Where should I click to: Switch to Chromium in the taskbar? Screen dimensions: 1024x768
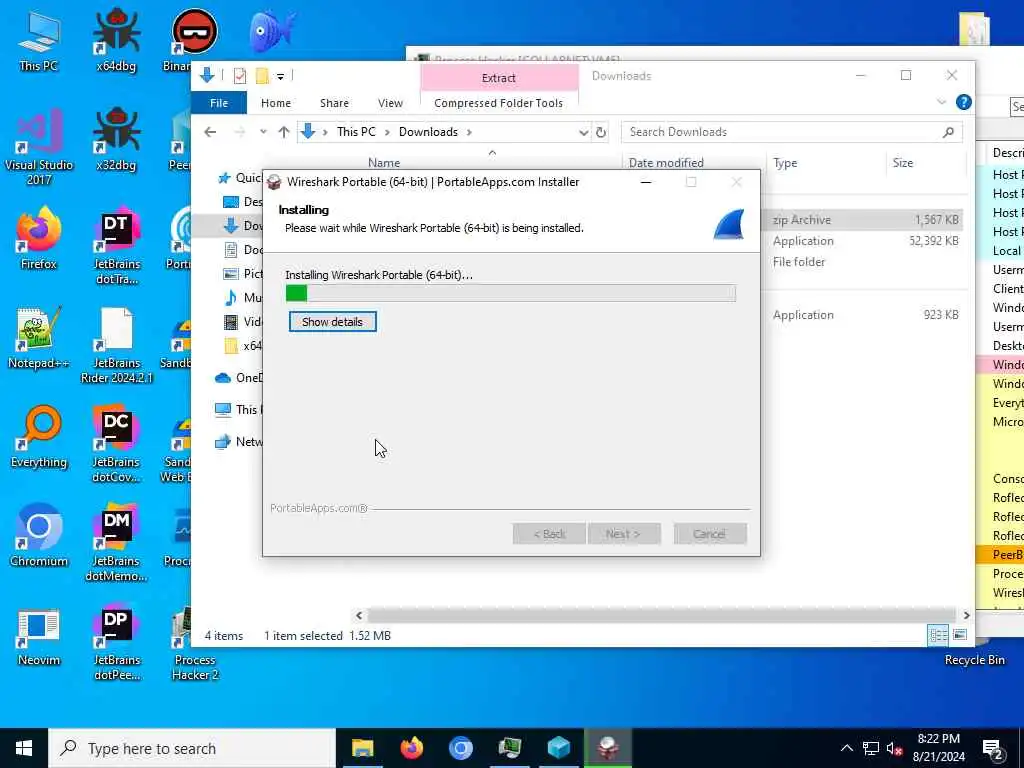(460, 748)
